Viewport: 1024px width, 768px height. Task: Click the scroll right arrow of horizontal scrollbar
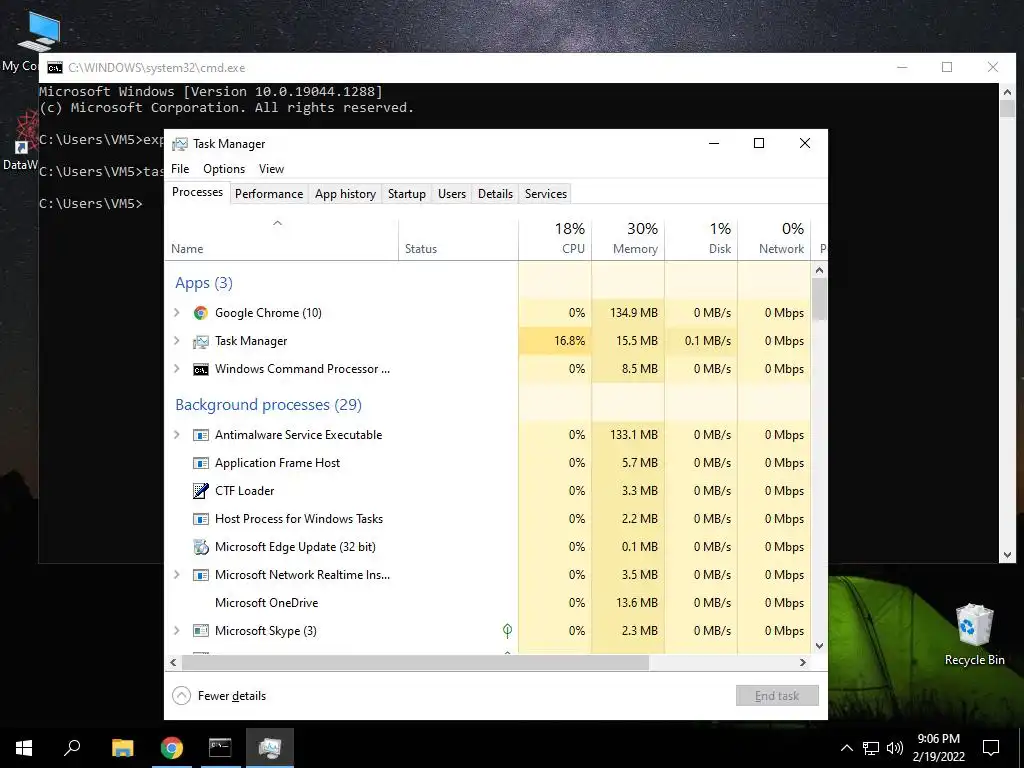[803, 663]
